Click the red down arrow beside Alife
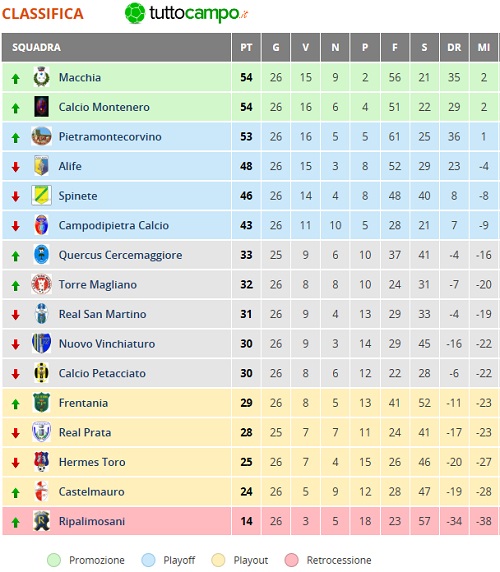This screenshot has height=572, width=500. (15, 167)
